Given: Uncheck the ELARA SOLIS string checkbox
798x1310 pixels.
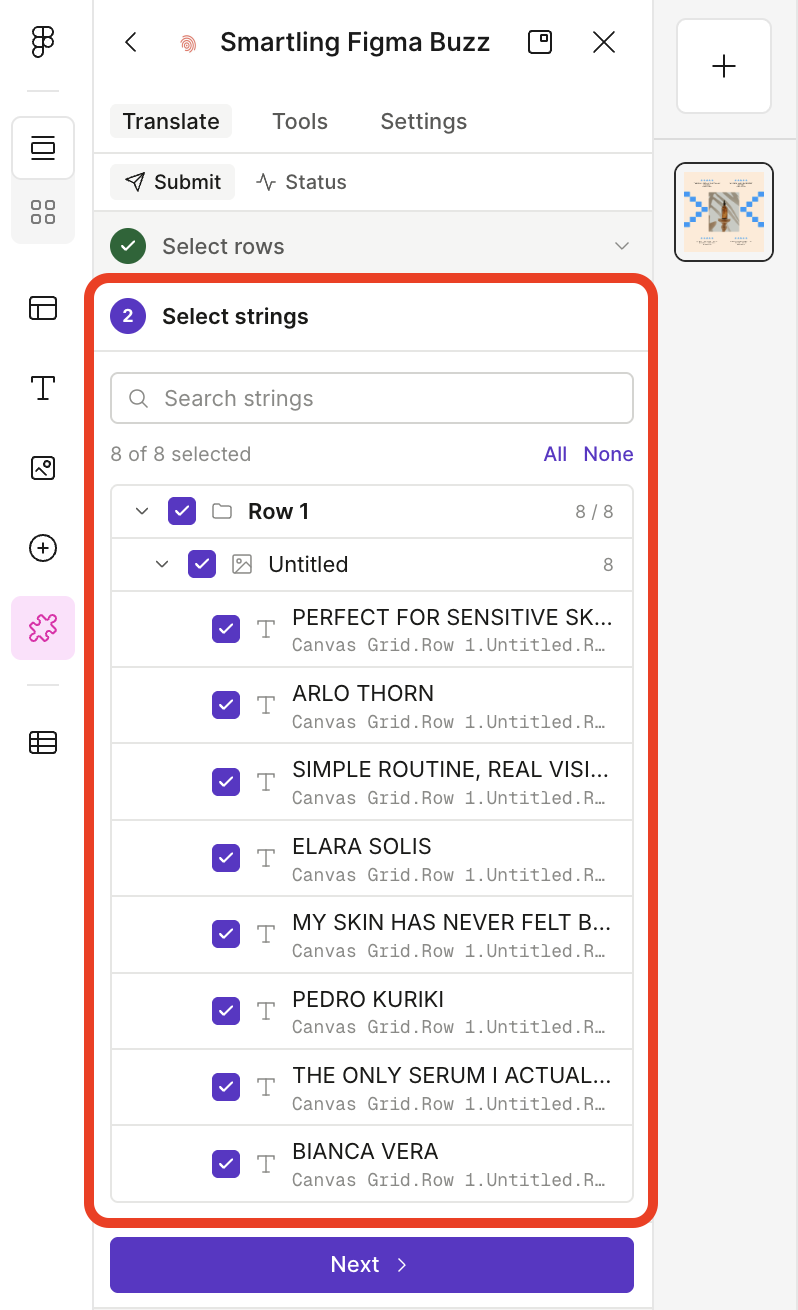Looking at the screenshot, I should point(226,858).
